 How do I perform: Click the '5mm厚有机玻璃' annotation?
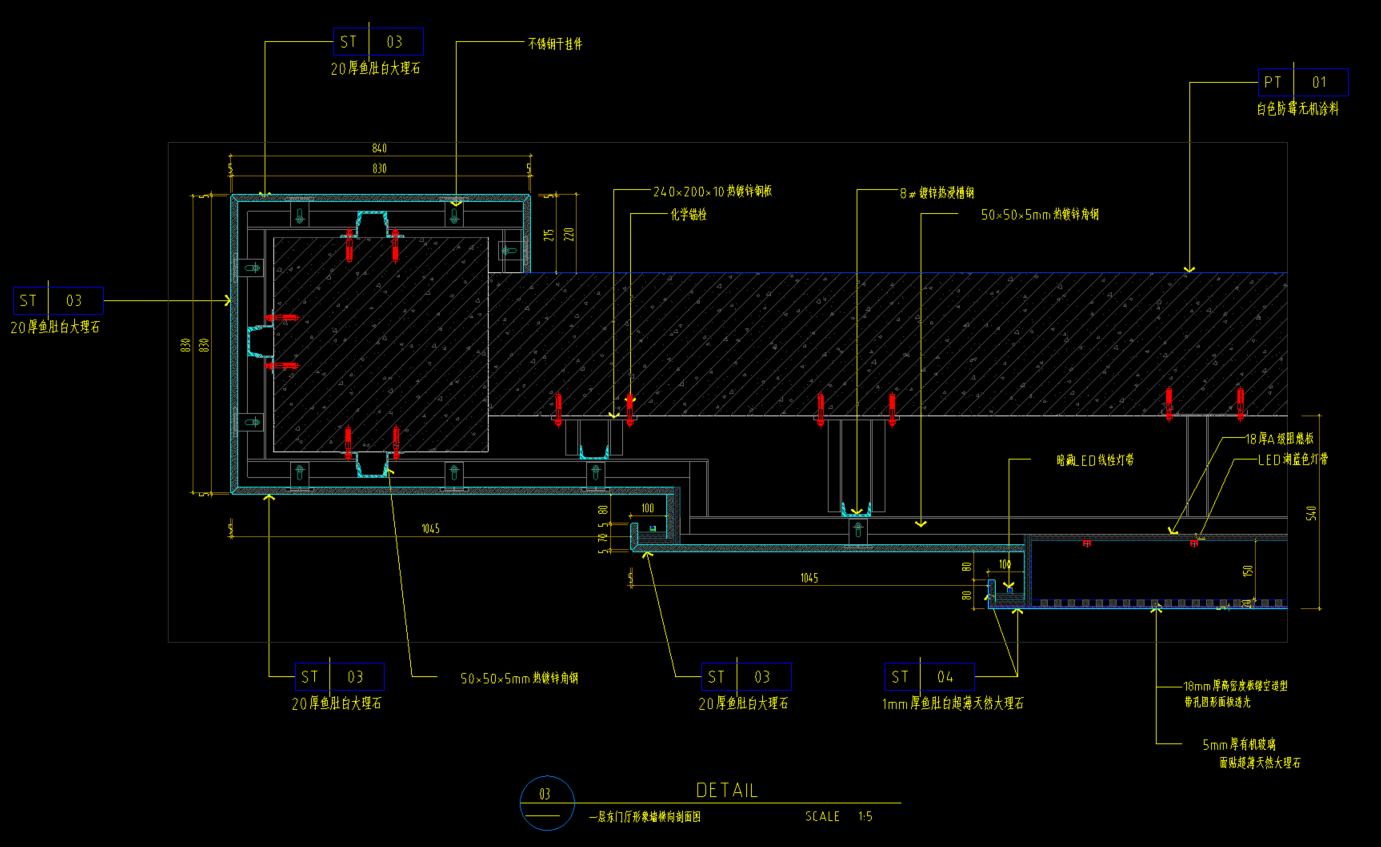click(1239, 745)
